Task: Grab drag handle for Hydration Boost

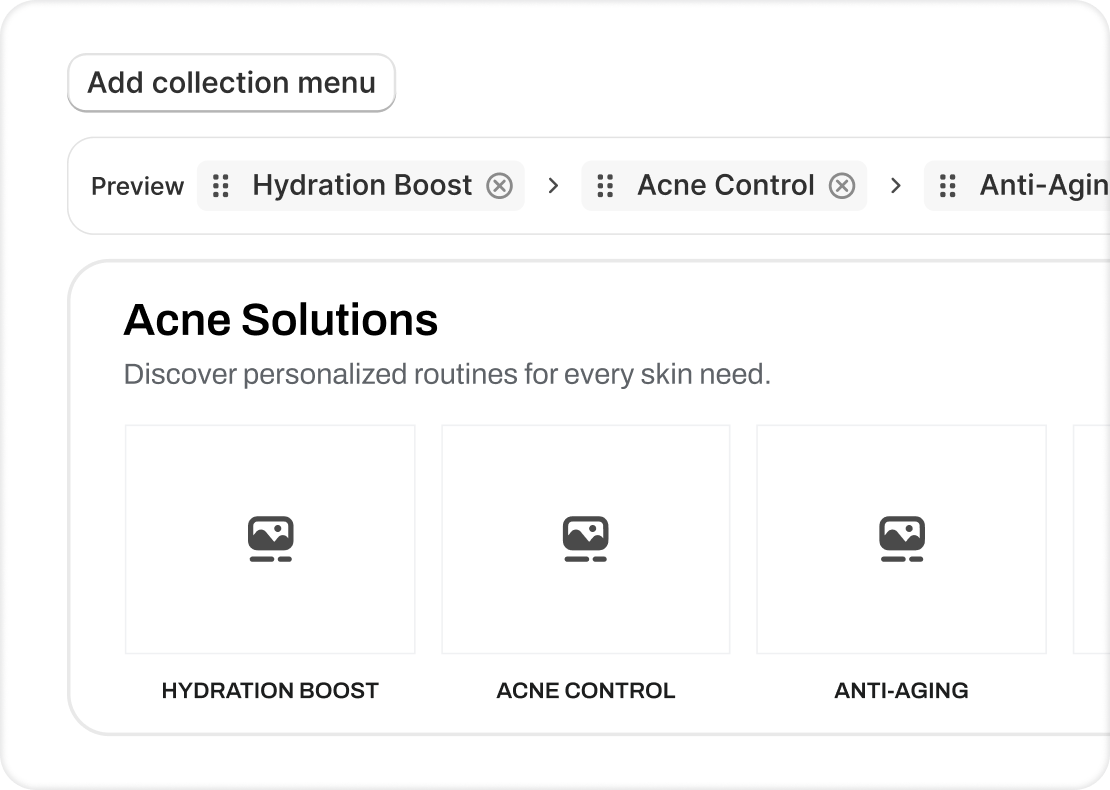Action: 221,186
